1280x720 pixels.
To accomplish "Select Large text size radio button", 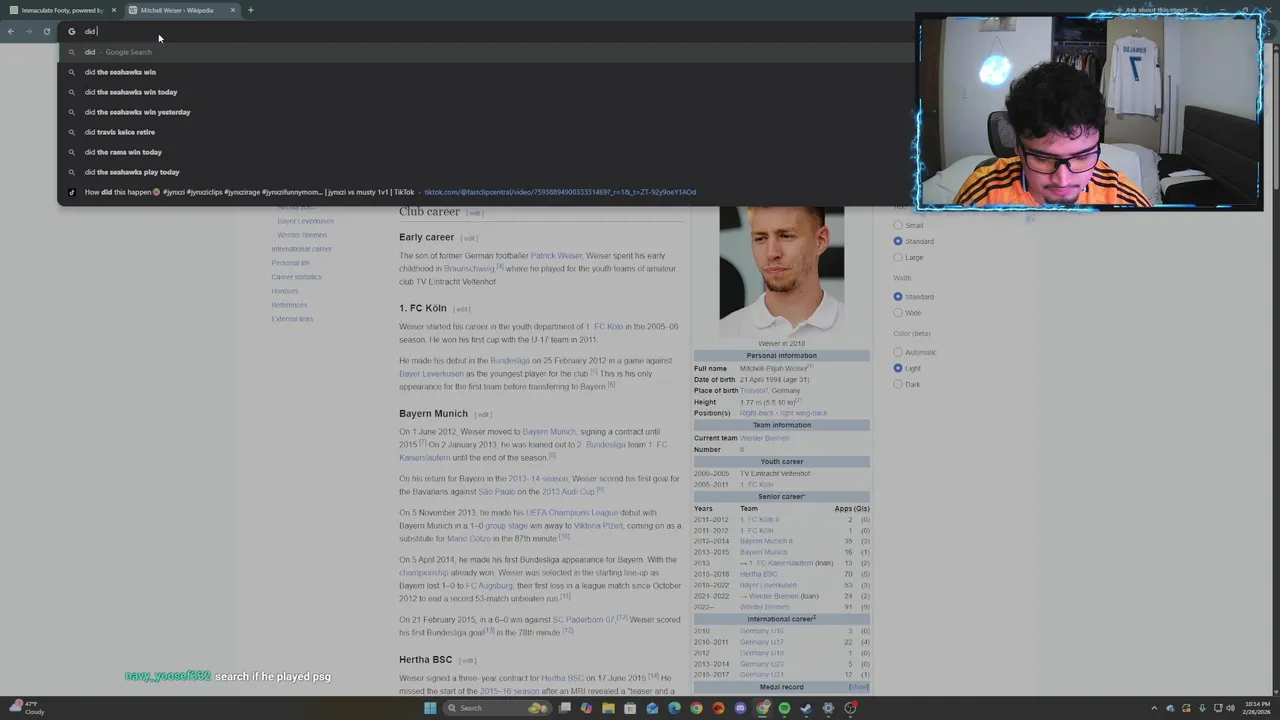I will (898, 257).
